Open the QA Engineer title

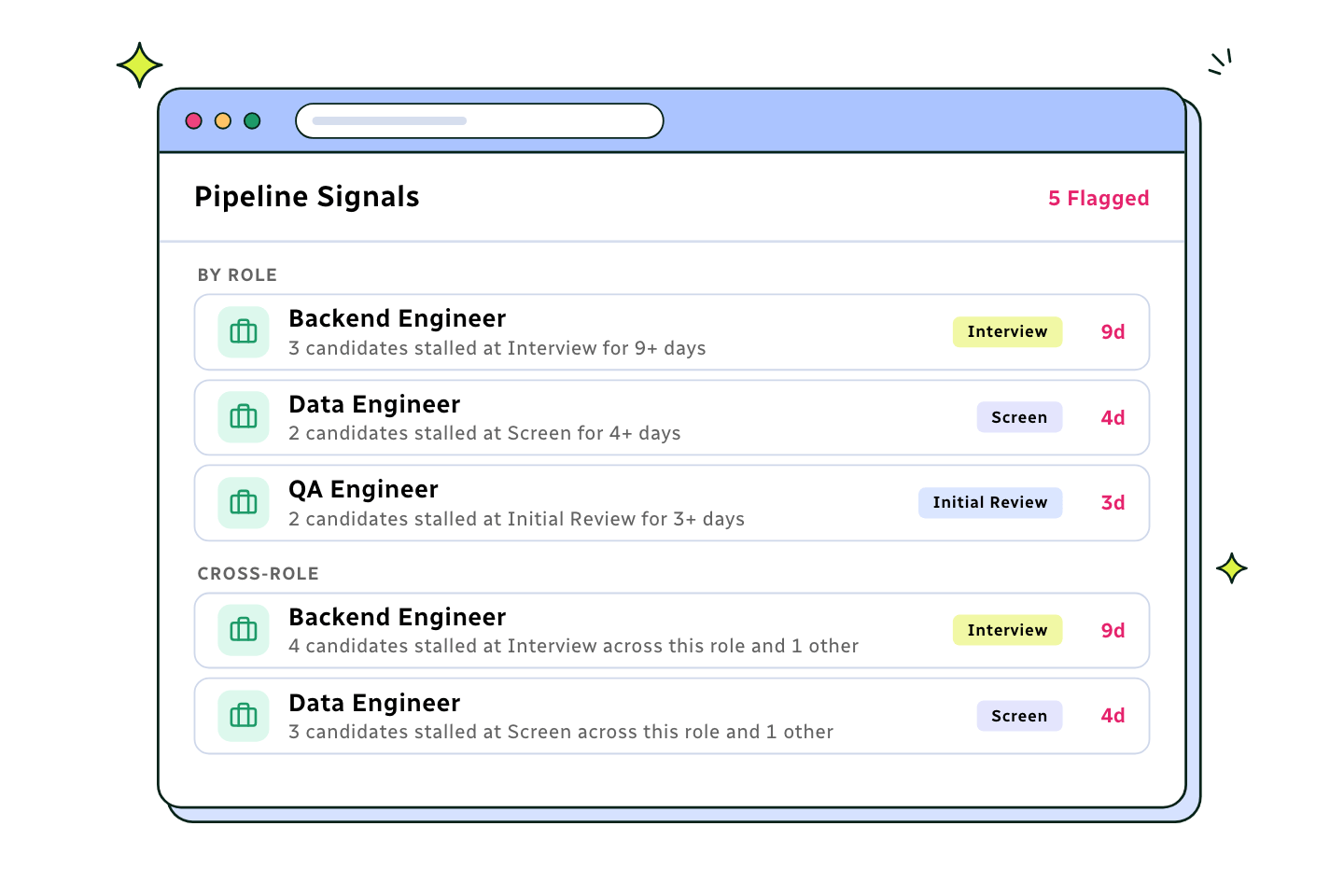point(363,490)
